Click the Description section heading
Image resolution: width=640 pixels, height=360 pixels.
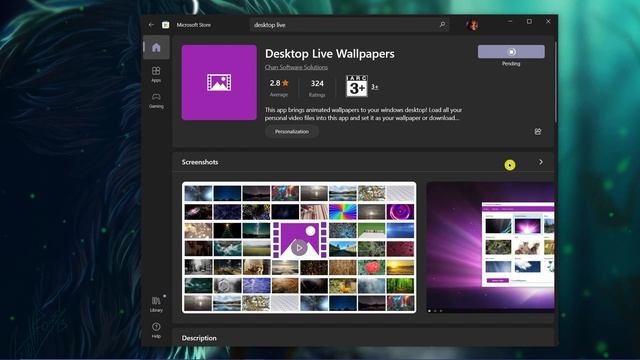(199, 338)
